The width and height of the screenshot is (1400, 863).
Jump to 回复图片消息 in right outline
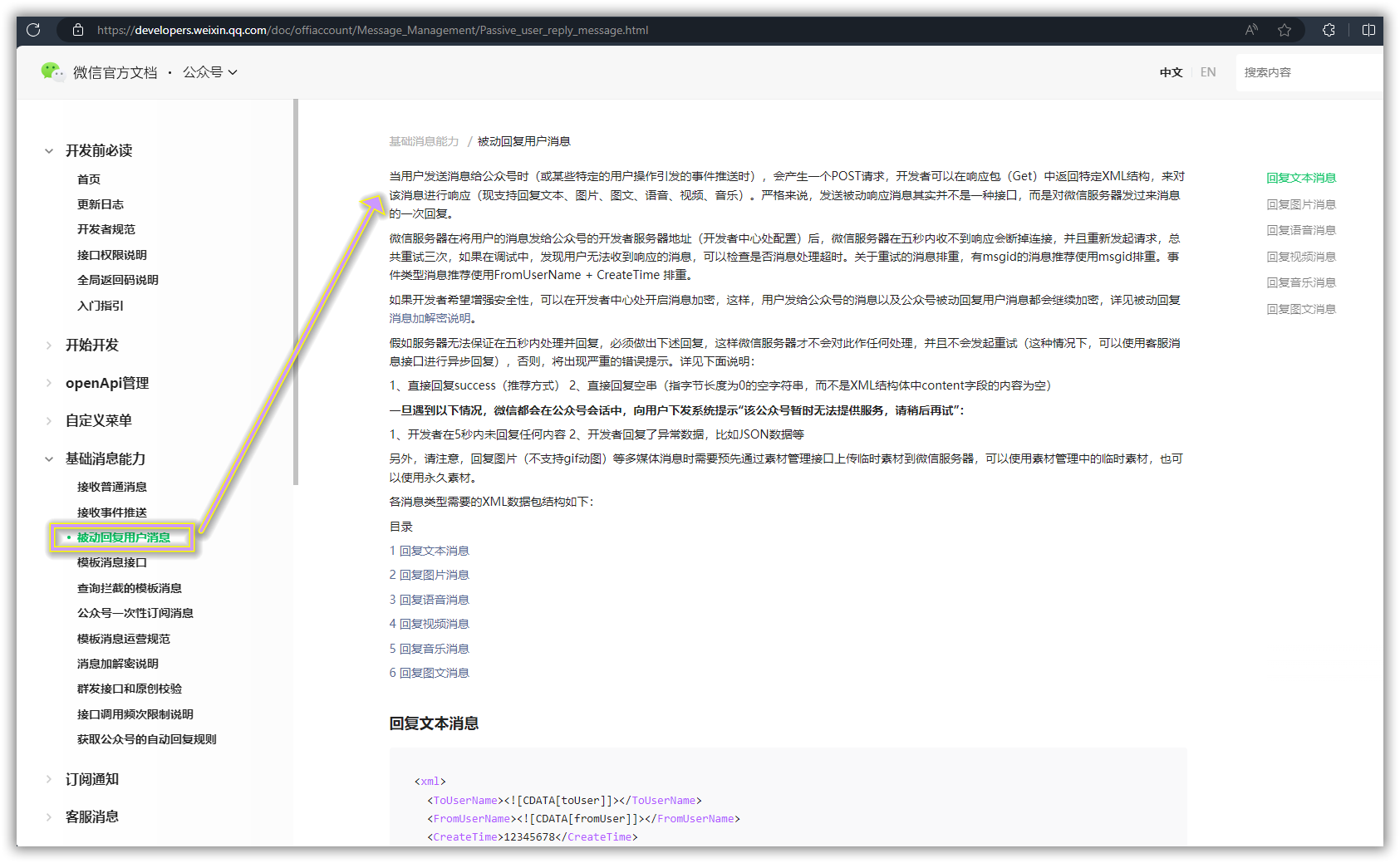[1301, 204]
